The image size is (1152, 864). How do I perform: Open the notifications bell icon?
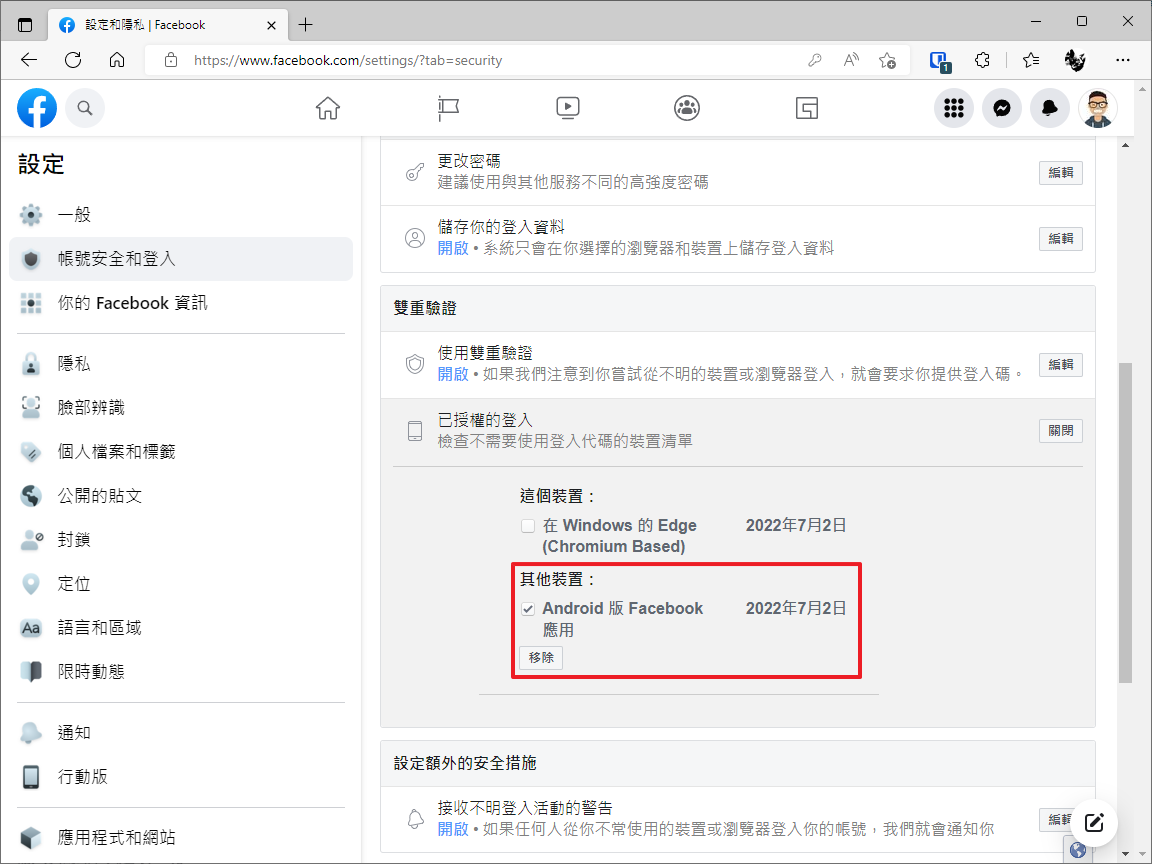1049,108
